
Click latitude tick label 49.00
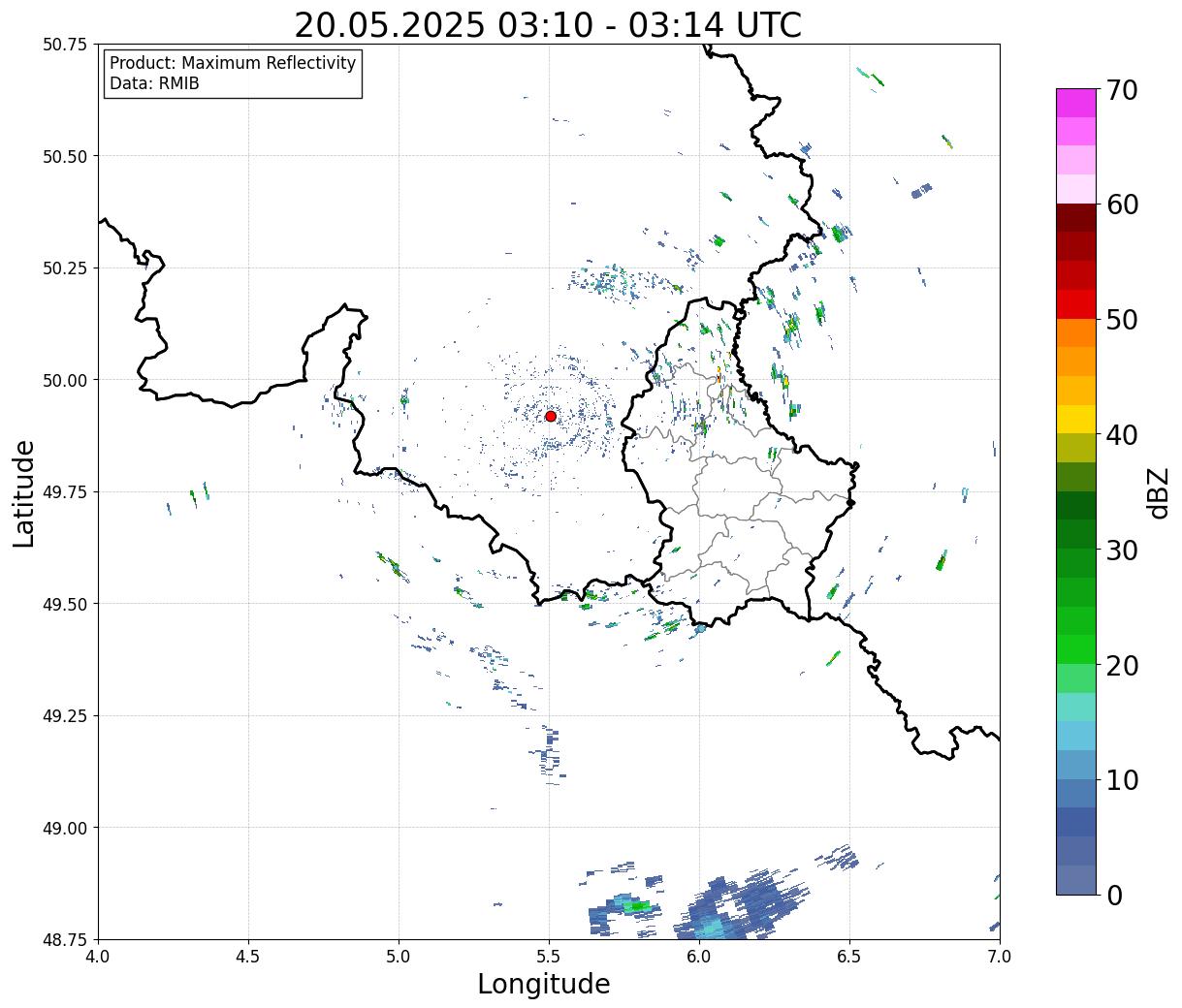(65, 828)
